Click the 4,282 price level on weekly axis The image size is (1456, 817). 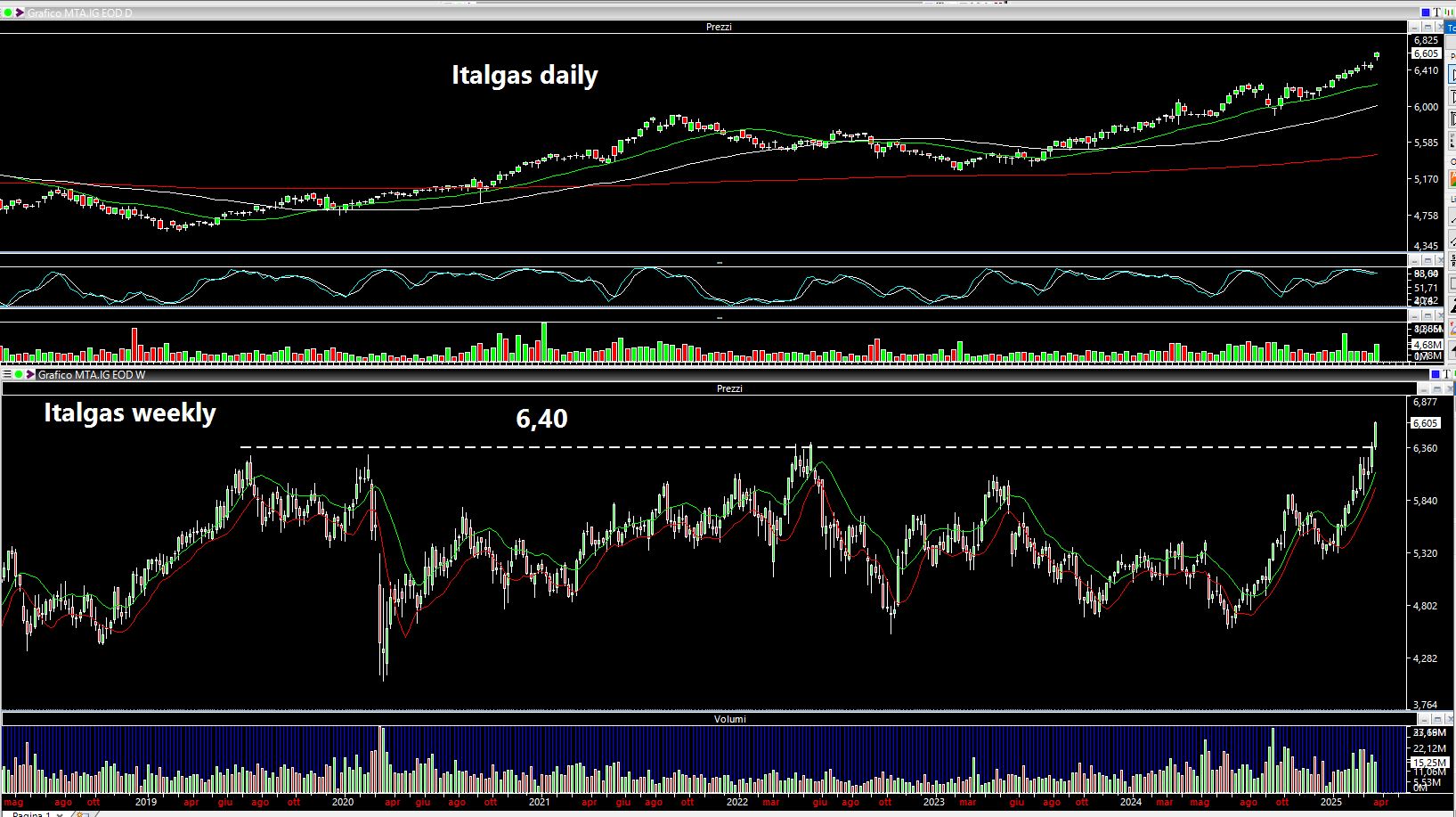1425,658
